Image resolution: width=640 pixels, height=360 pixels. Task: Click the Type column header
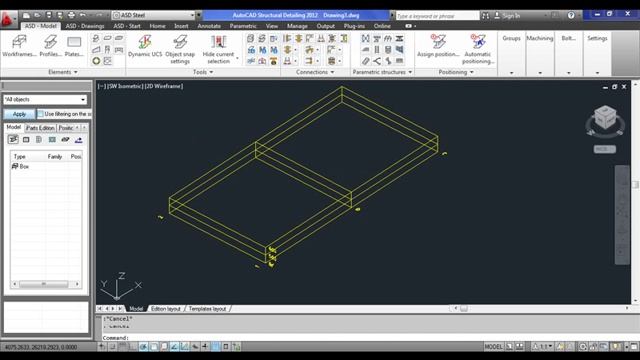point(28,156)
